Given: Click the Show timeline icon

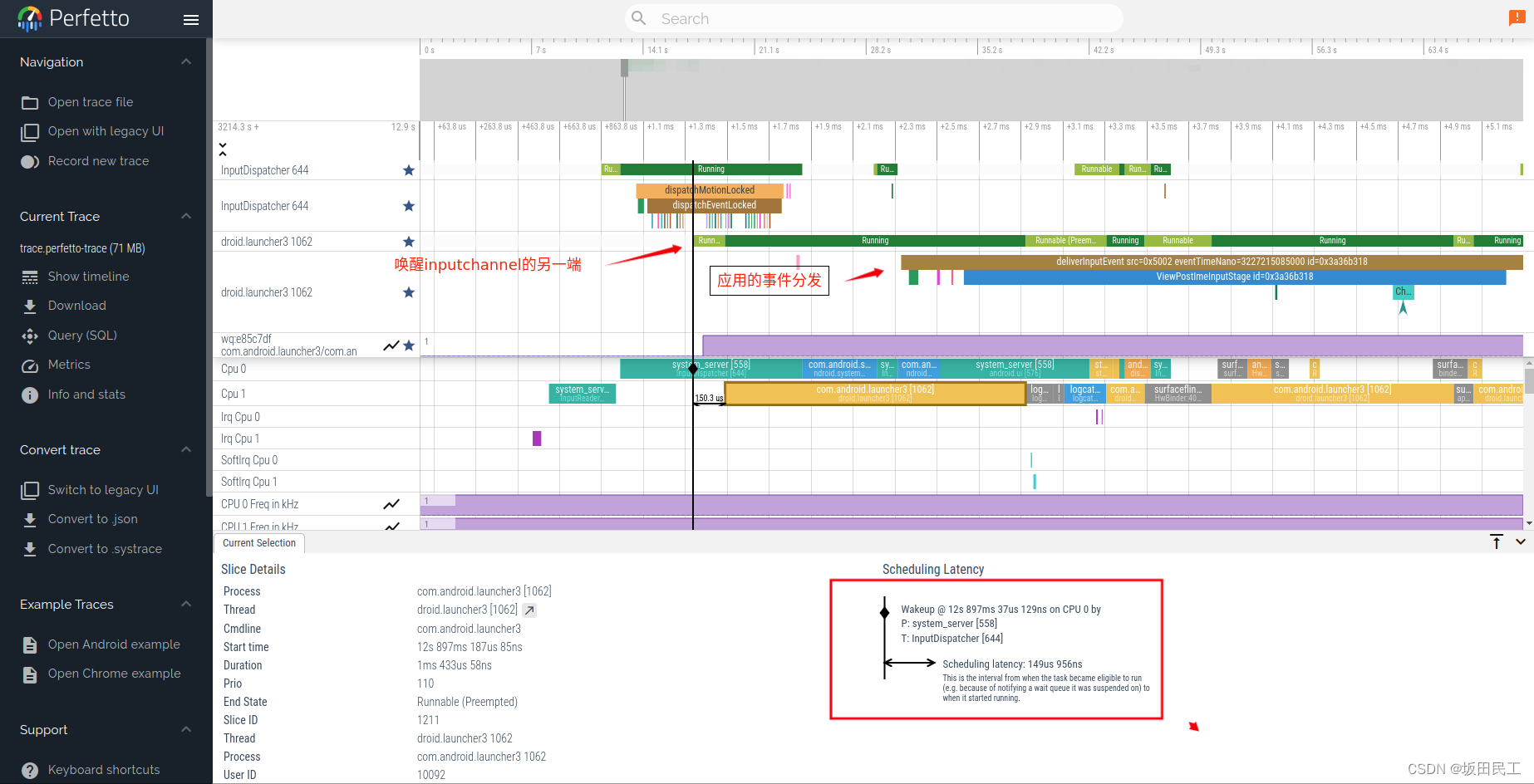Looking at the screenshot, I should click(x=30, y=277).
